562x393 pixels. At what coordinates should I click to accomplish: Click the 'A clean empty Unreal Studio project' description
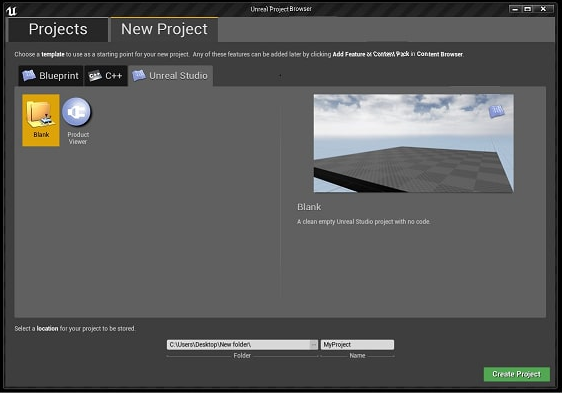pos(363,222)
